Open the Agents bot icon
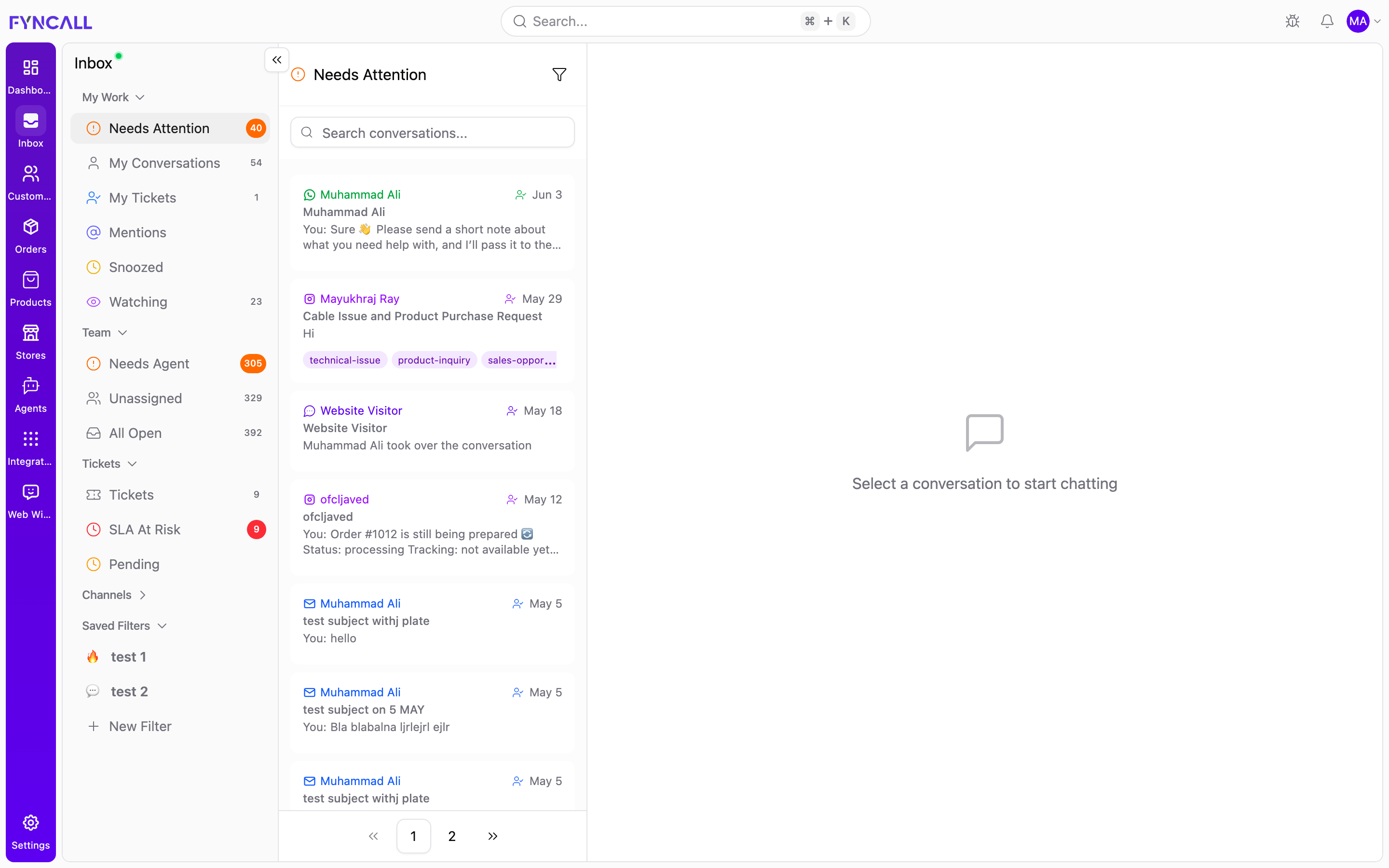The image size is (1389, 868). pyautogui.click(x=30, y=386)
